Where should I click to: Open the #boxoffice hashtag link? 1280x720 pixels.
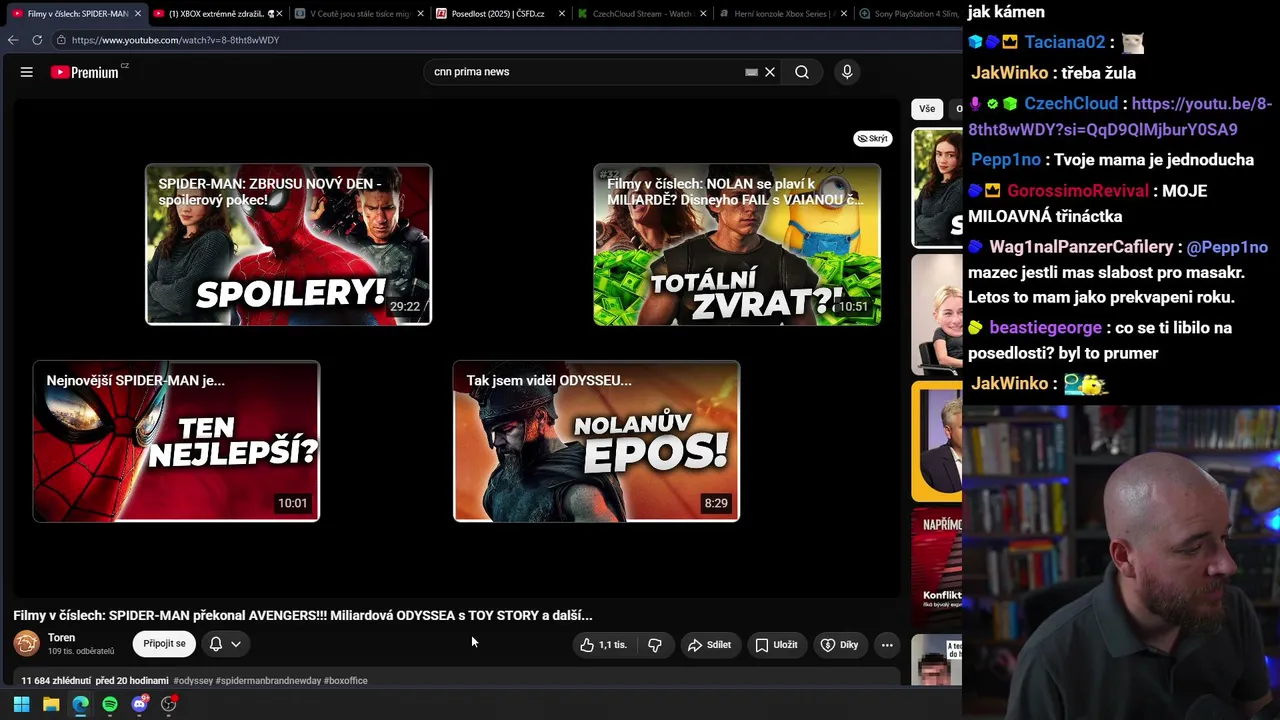346,681
